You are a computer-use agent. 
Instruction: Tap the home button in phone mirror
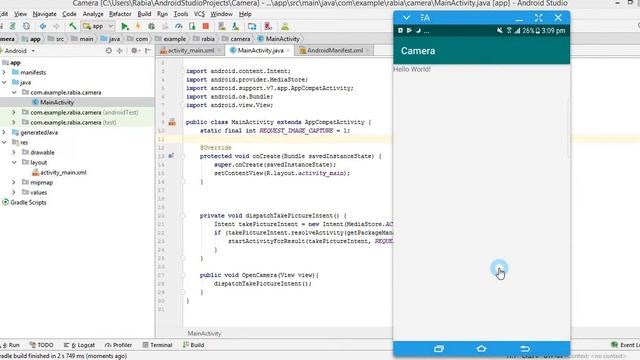tap(481, 349)
